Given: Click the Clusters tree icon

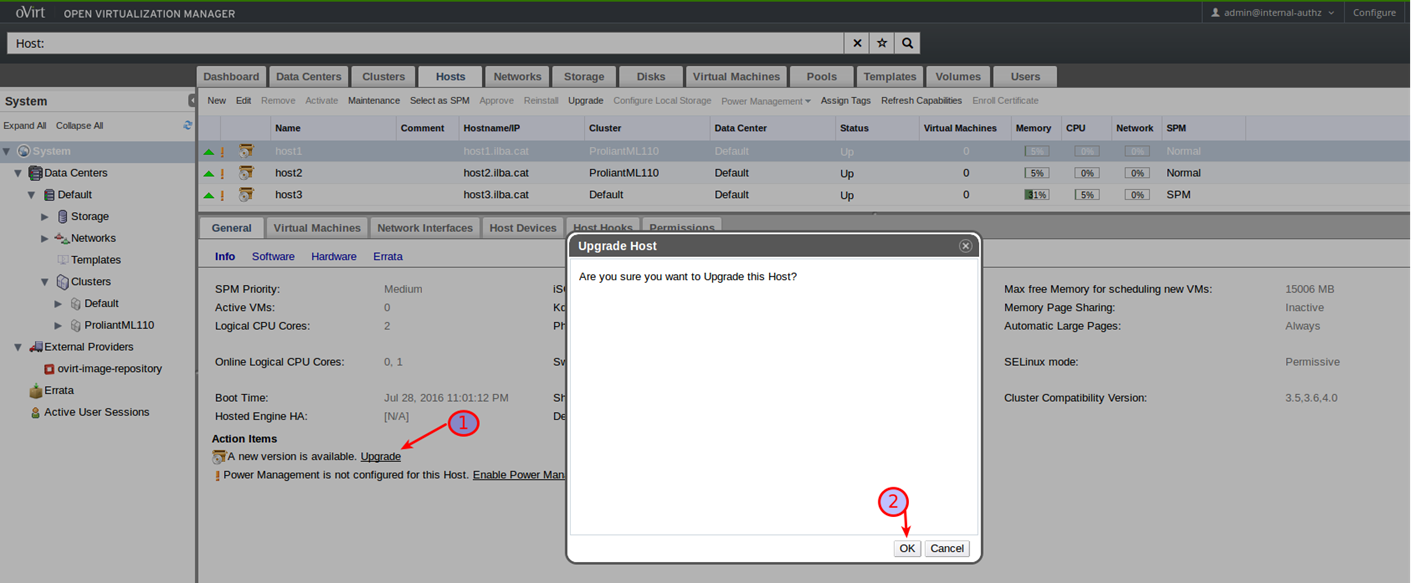Looking at the screenshot, I should pos(62,282).
